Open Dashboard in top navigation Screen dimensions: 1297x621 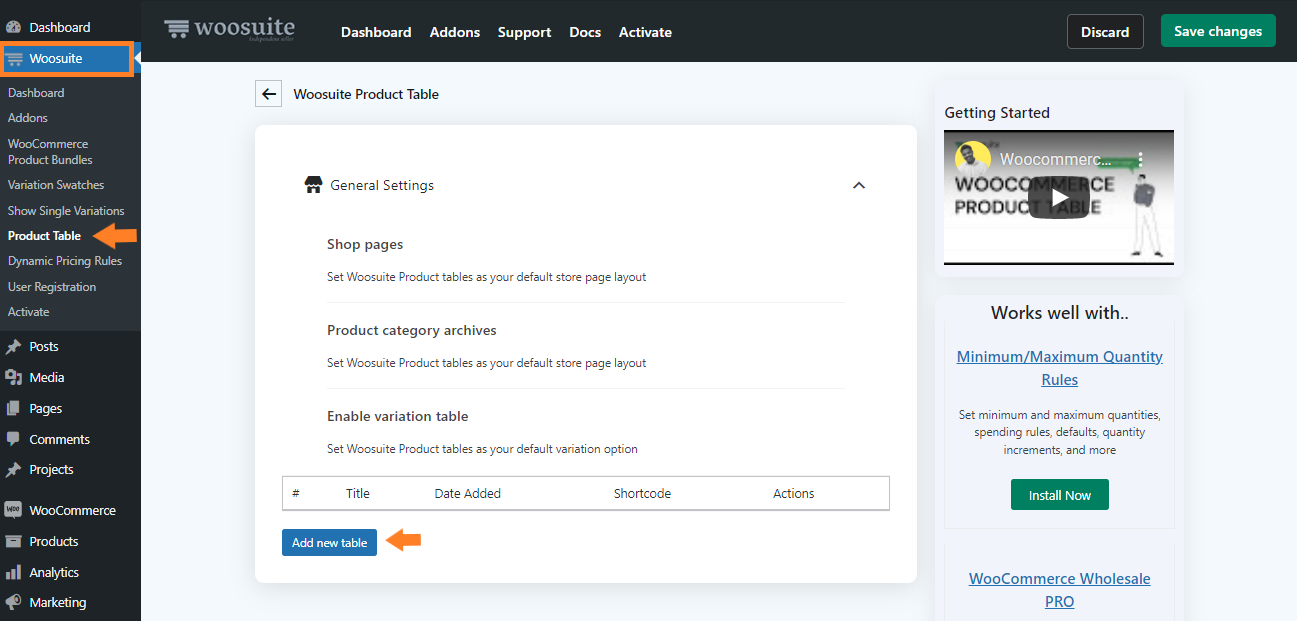click(376, 32)
